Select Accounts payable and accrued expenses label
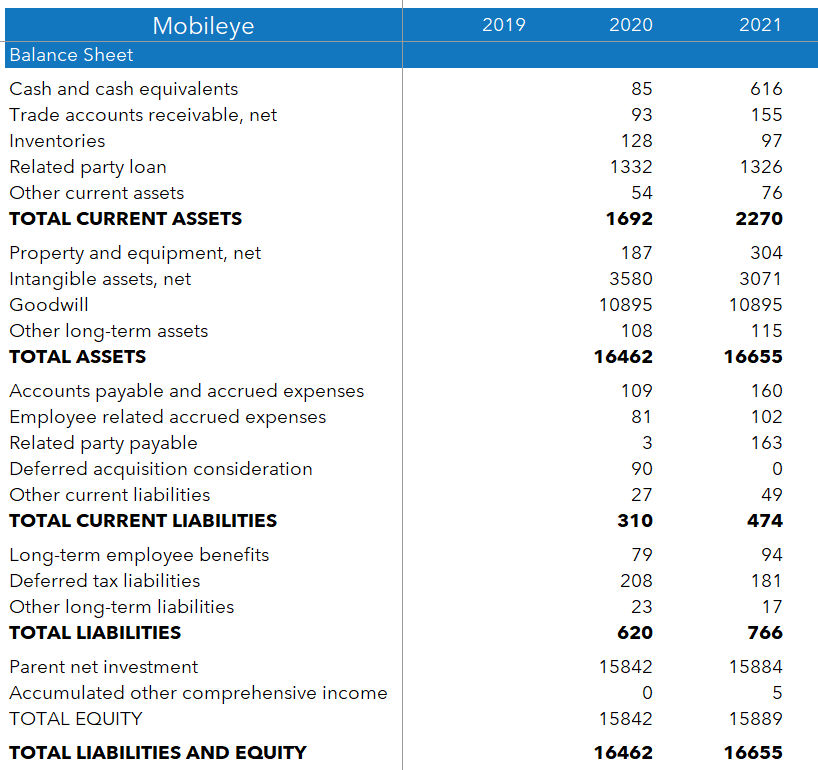Screen dimensions: 818x770 187,392
